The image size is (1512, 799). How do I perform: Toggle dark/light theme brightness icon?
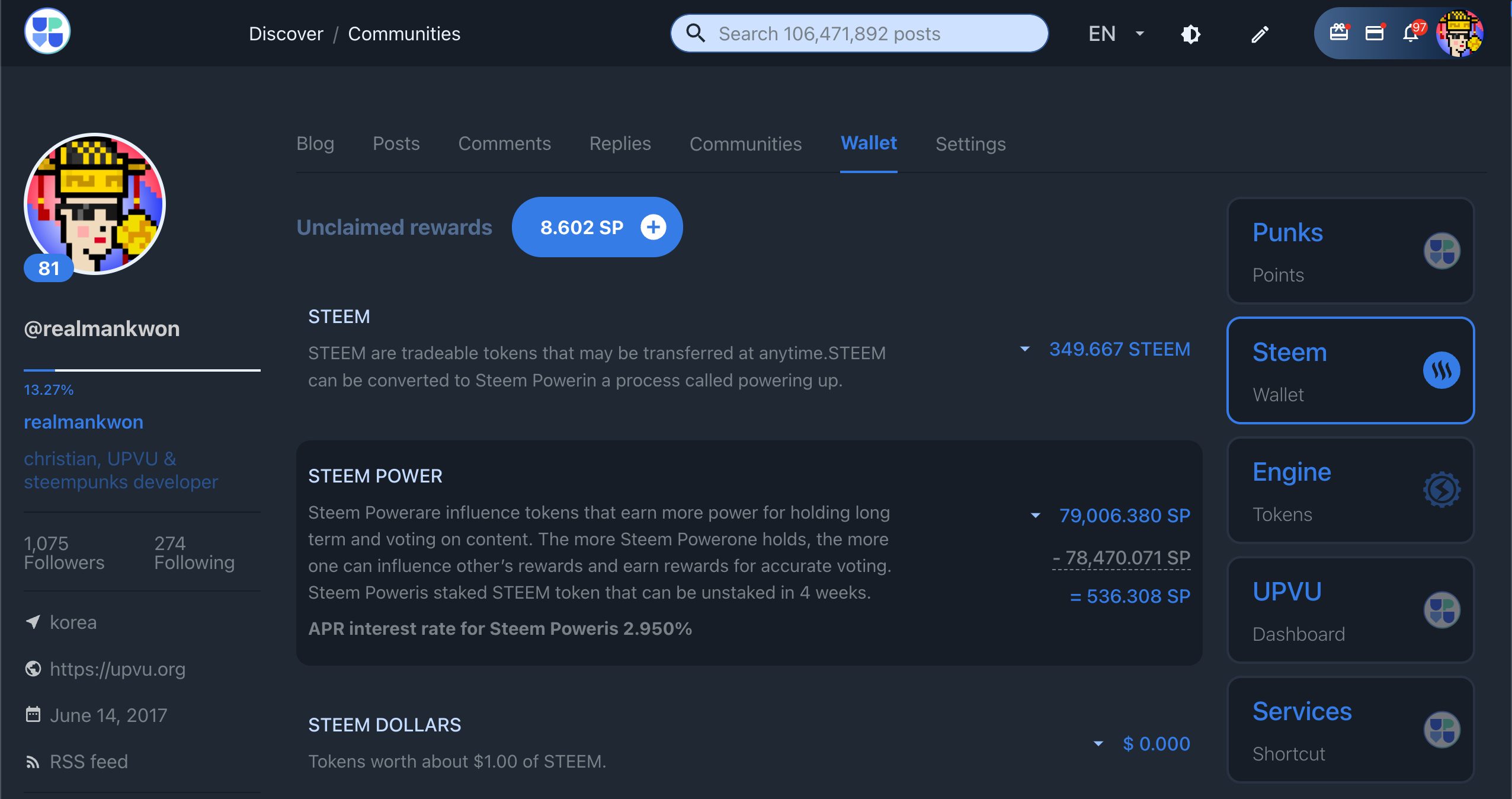click(x=1190, y=34)
